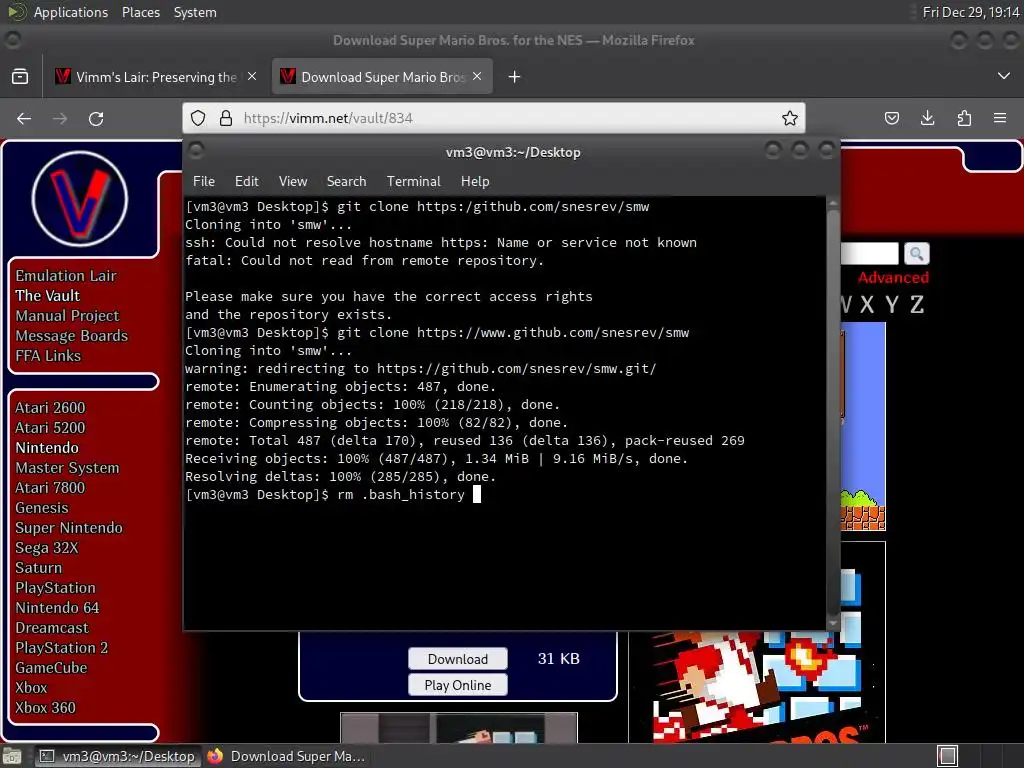Select the Super Nintendo system link
Image resolution: width=1024 pixels, height=768 pixels.
click(x=69, y=528)
